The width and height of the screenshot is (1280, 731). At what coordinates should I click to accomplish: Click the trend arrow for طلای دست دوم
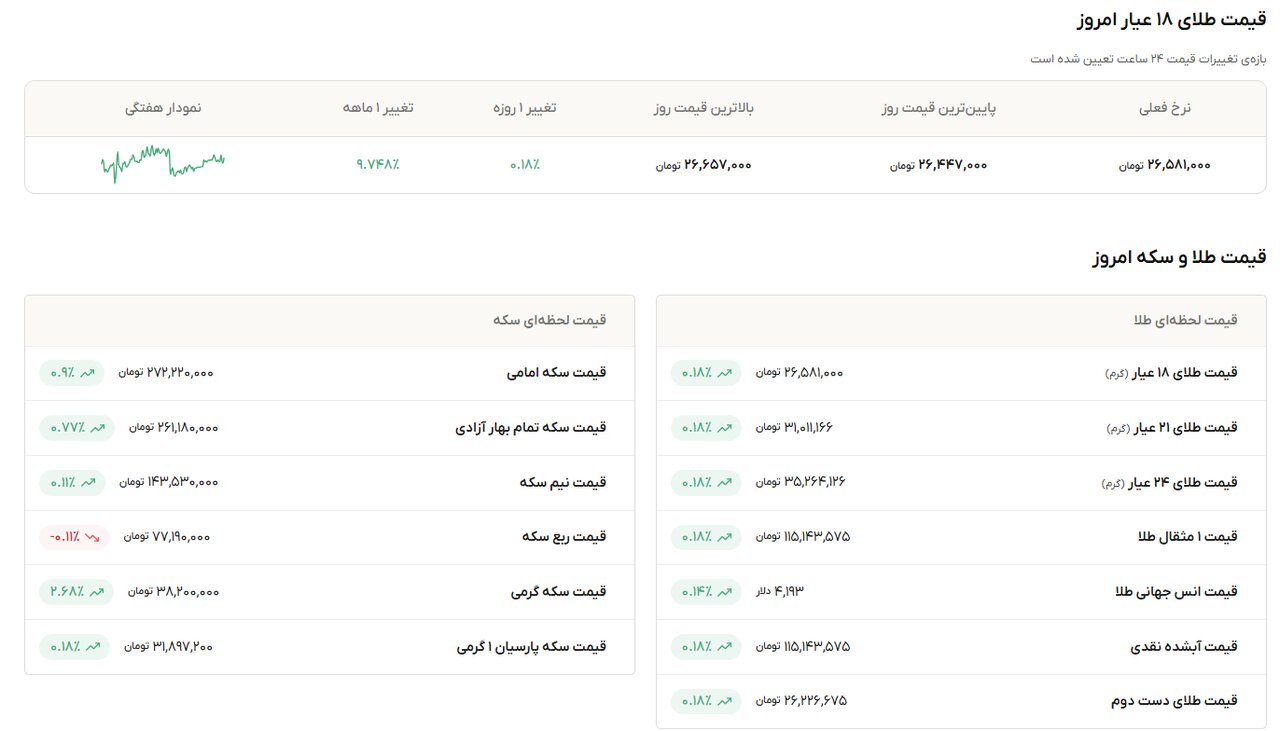[725, 701]
